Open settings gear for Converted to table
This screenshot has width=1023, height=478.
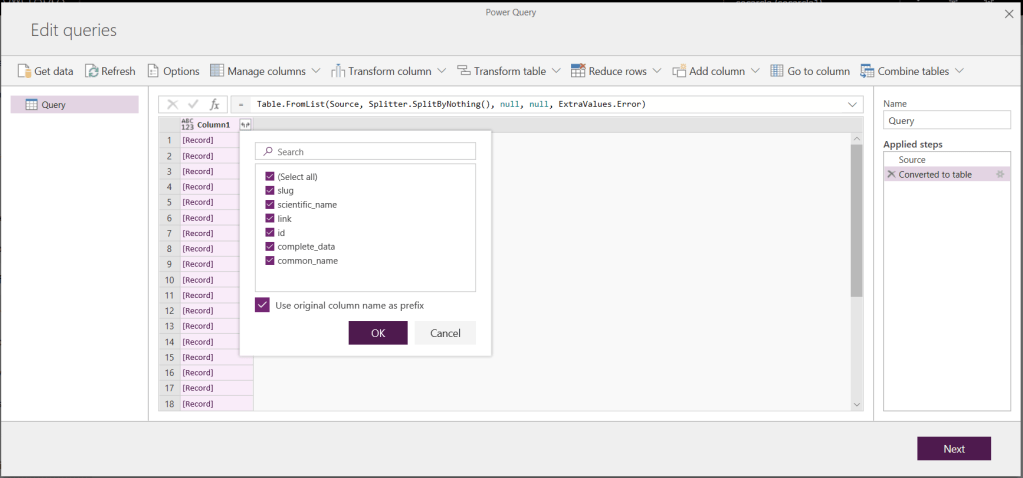point(999,174)
